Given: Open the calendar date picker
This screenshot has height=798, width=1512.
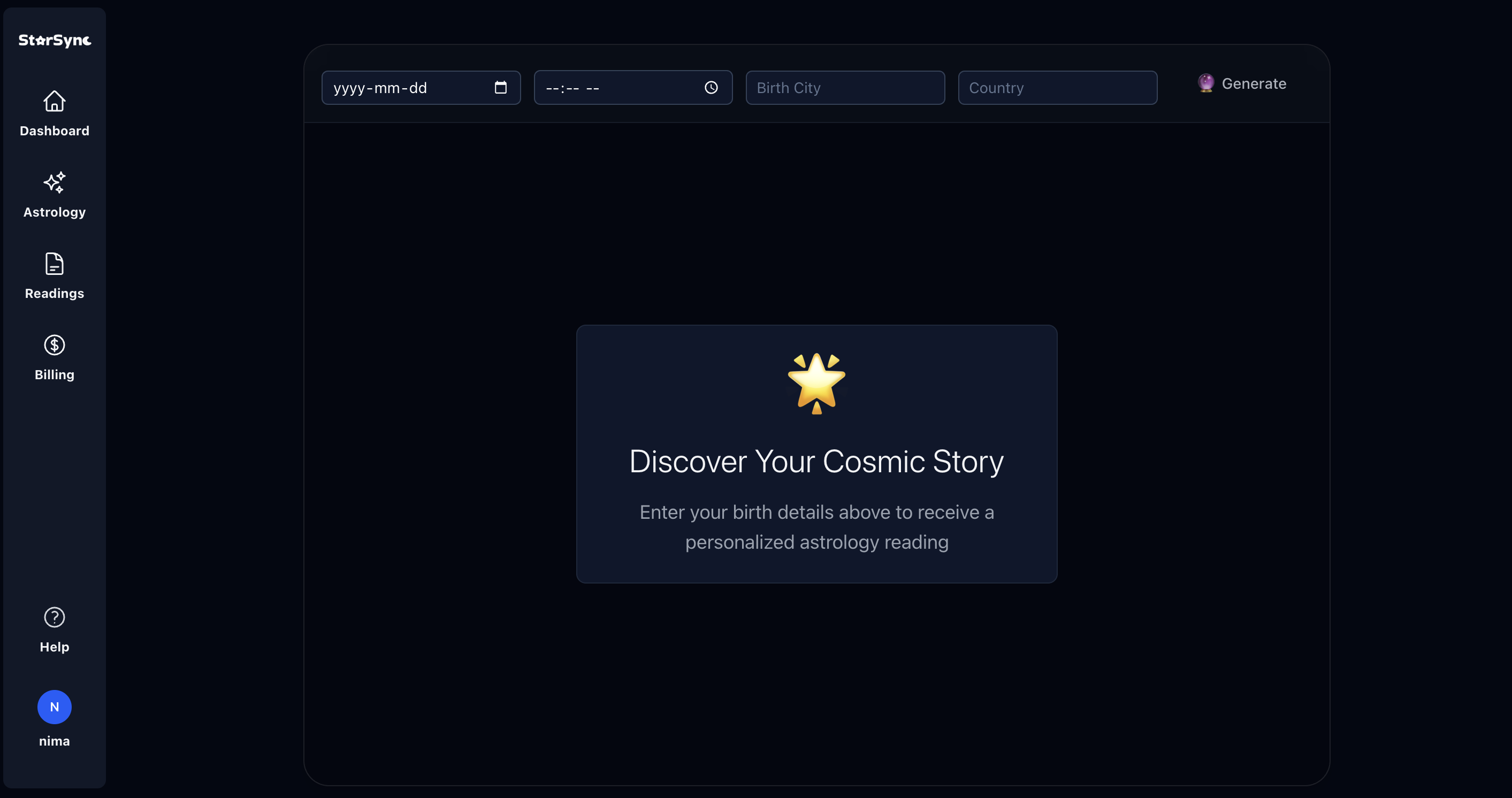Looking at the screenshot, I should coord(500,87).
